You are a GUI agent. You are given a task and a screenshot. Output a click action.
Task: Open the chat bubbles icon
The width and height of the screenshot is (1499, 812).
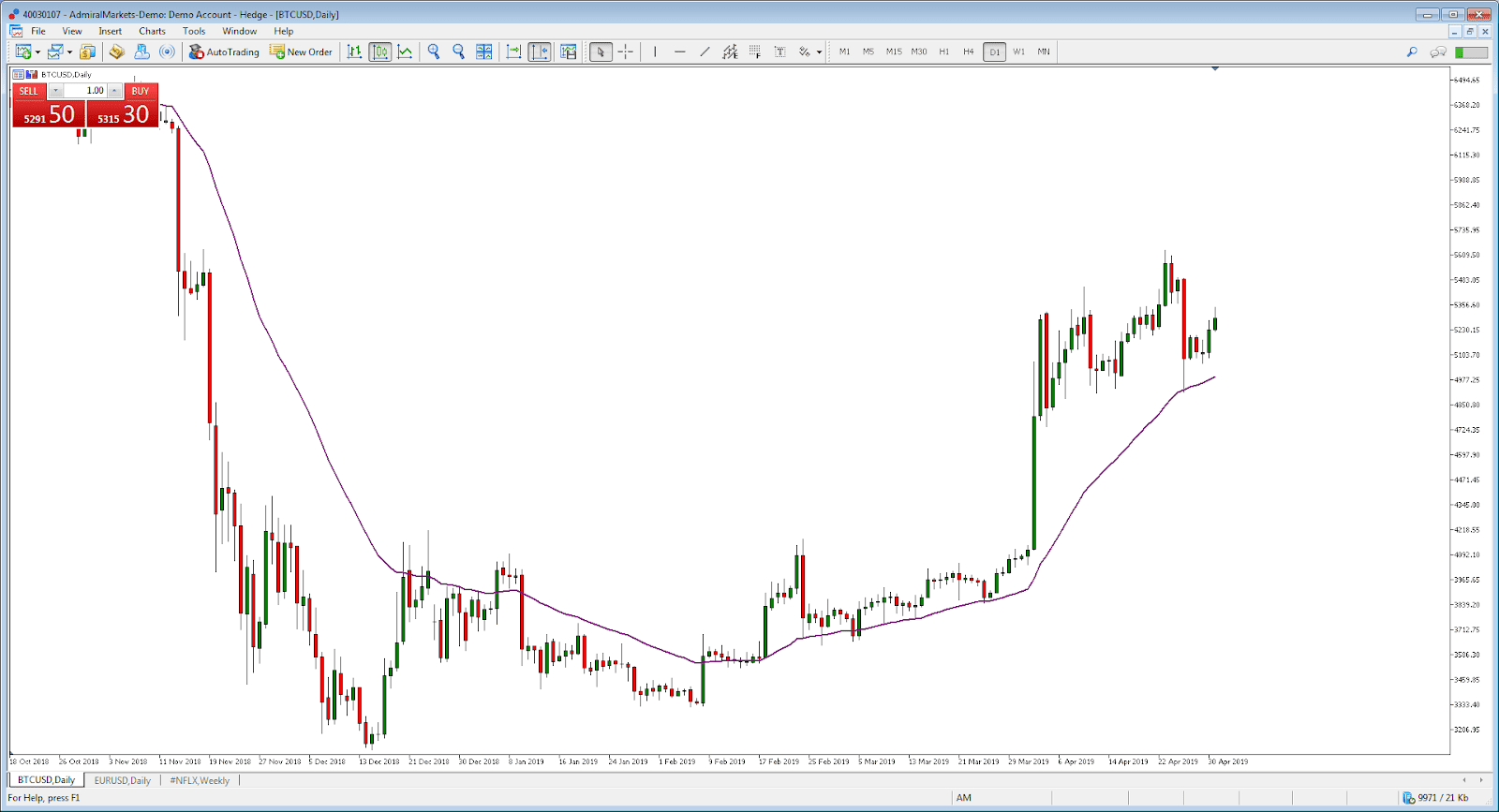point(1438,52)
